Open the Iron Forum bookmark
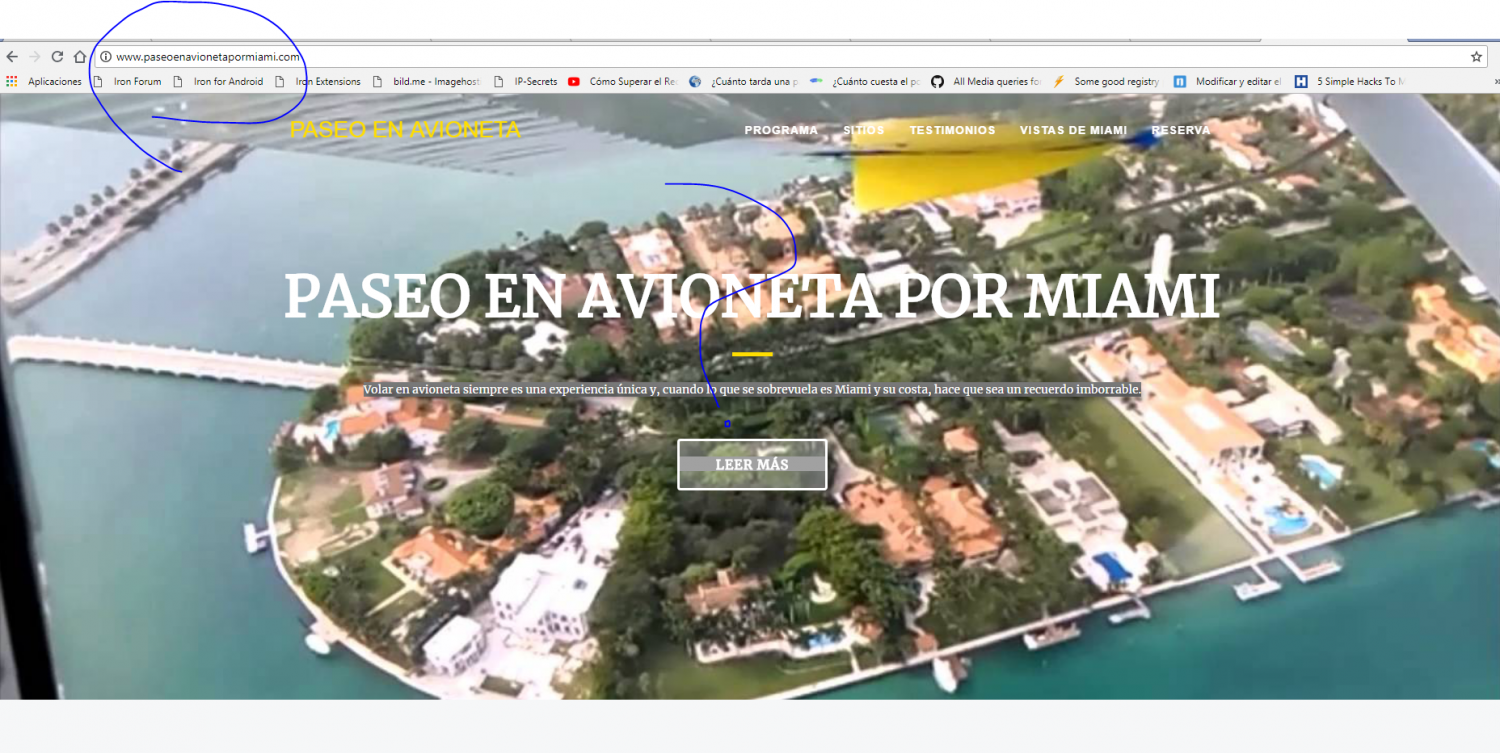This screenshot has width=1500, height=753. click(127, 82)
